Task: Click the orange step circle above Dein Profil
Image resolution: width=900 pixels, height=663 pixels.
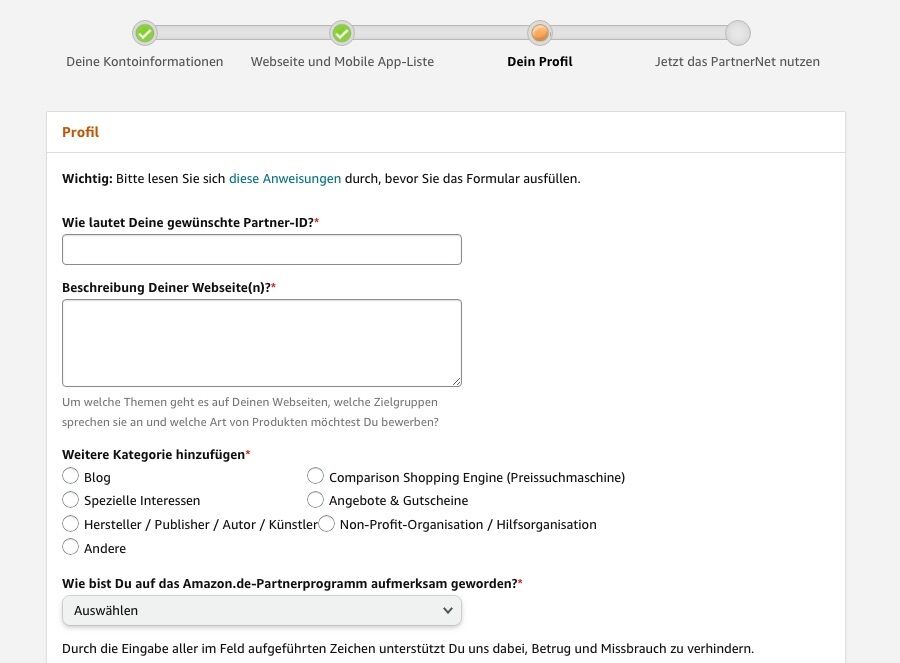Action: tap(540, 34)
